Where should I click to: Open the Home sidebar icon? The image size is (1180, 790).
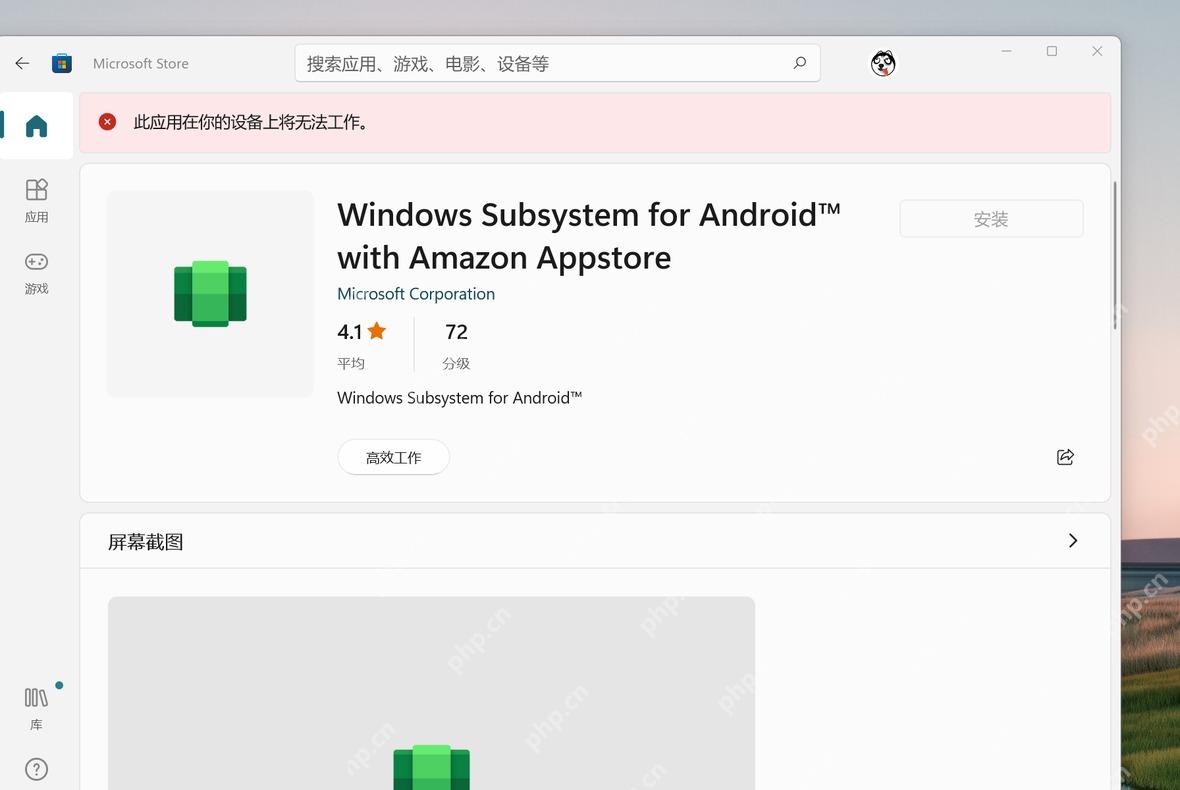tap(36, 126)
